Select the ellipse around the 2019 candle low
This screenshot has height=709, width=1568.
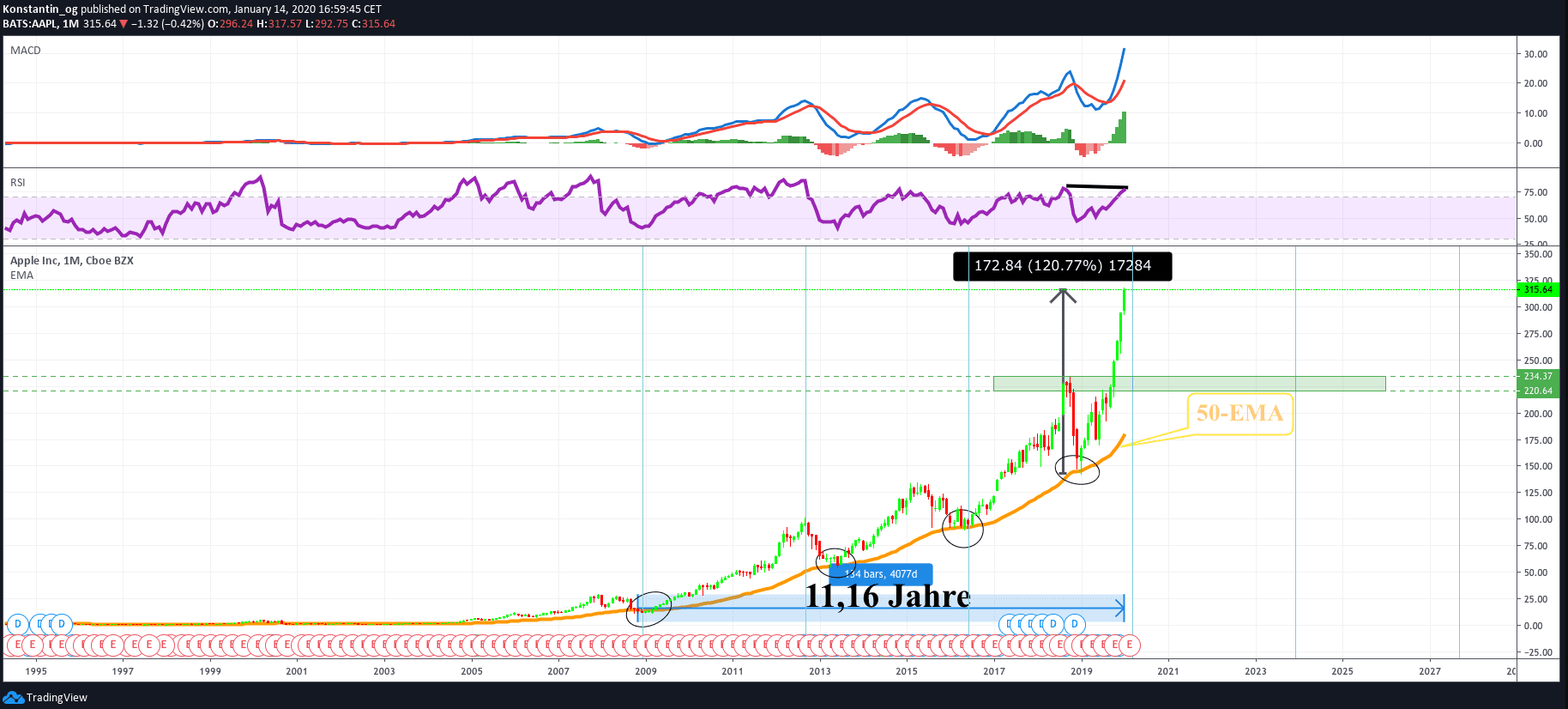click(1077, 469)
